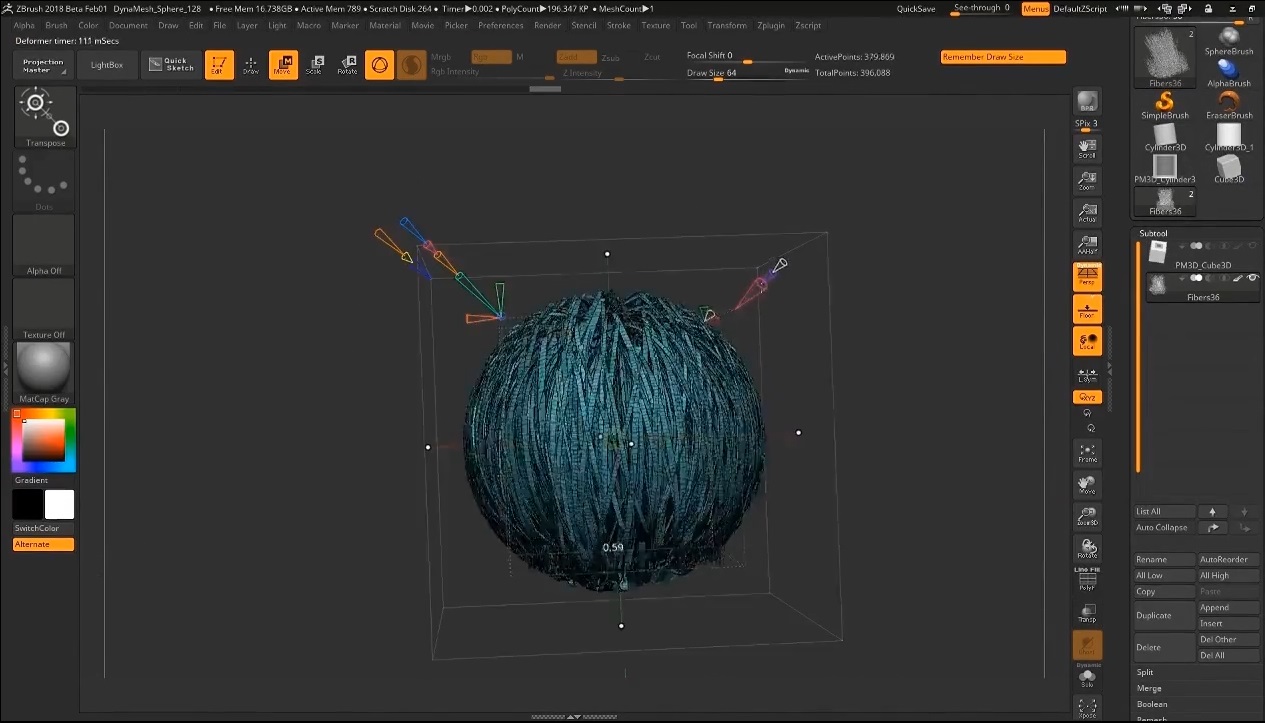Select the Scroll navigation icon

(x=1087, y=149)
